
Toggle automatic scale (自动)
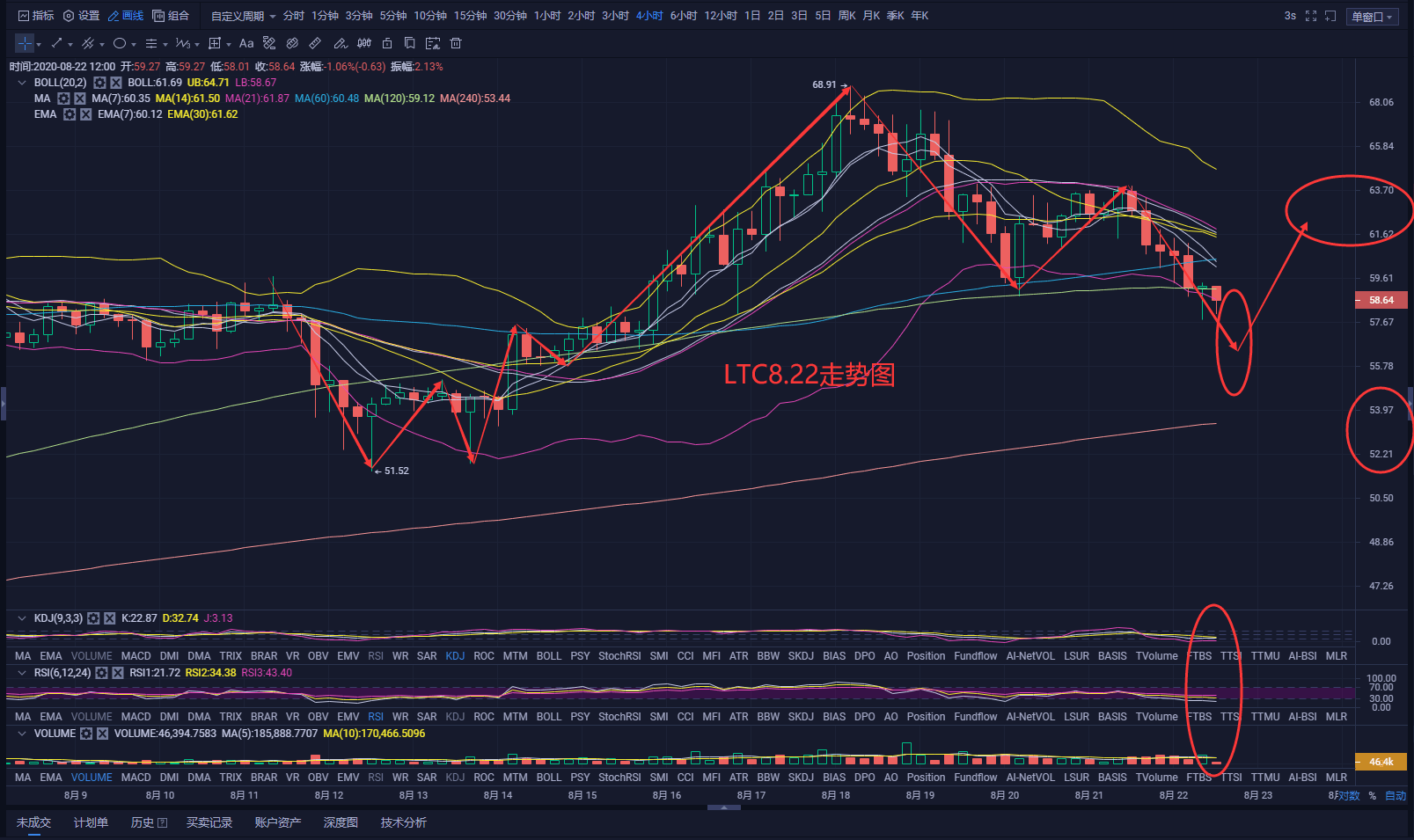1396,795
